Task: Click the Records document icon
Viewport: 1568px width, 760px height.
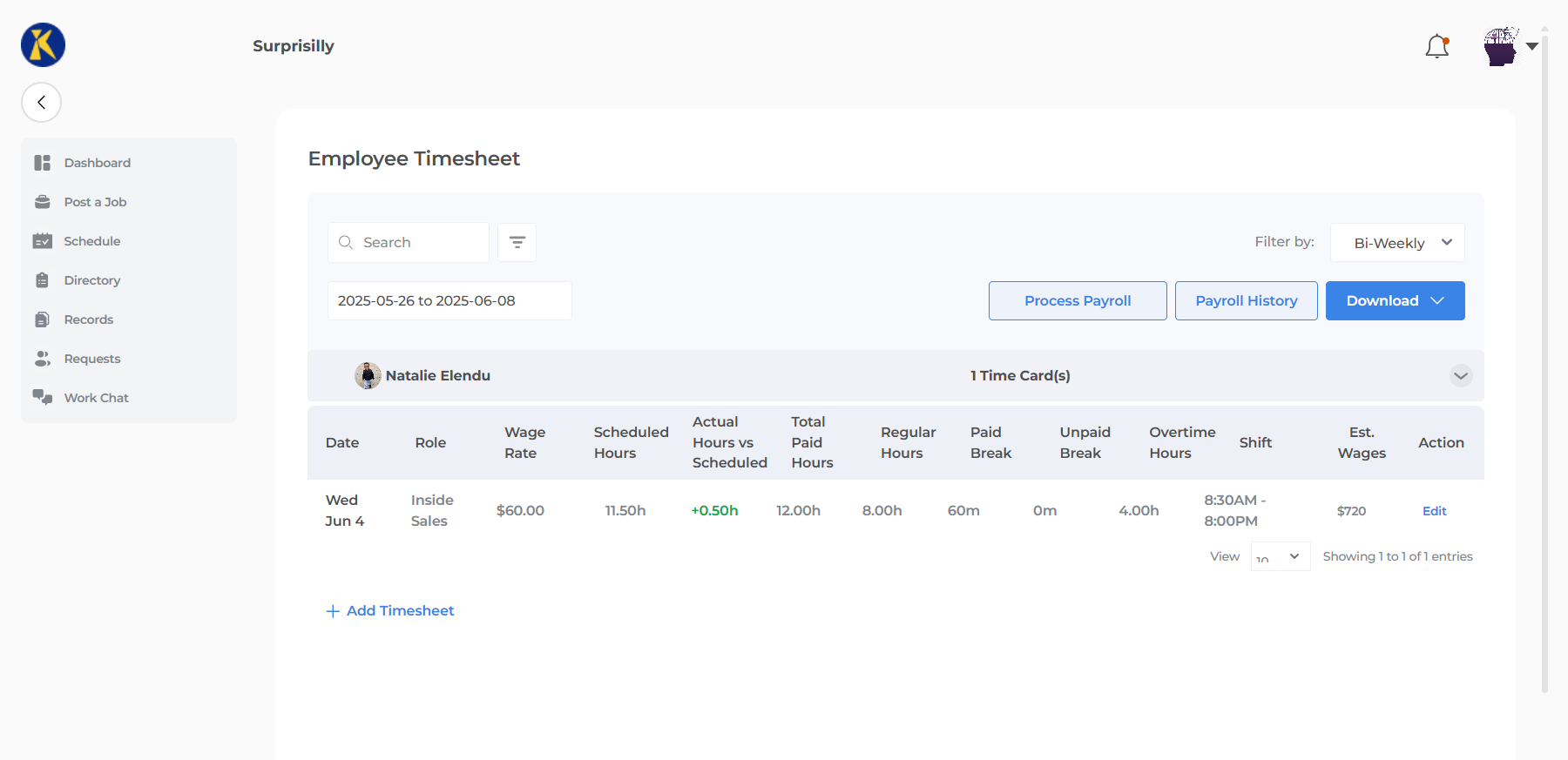Action: (x=42, y=319)
